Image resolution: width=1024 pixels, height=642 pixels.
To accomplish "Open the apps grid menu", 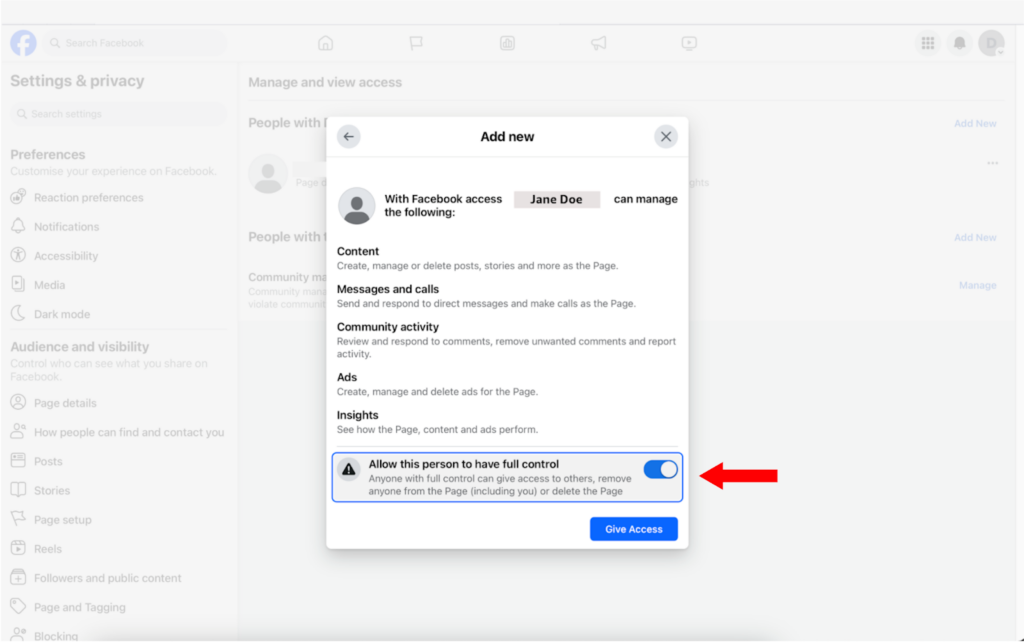I will click(928, 43).
